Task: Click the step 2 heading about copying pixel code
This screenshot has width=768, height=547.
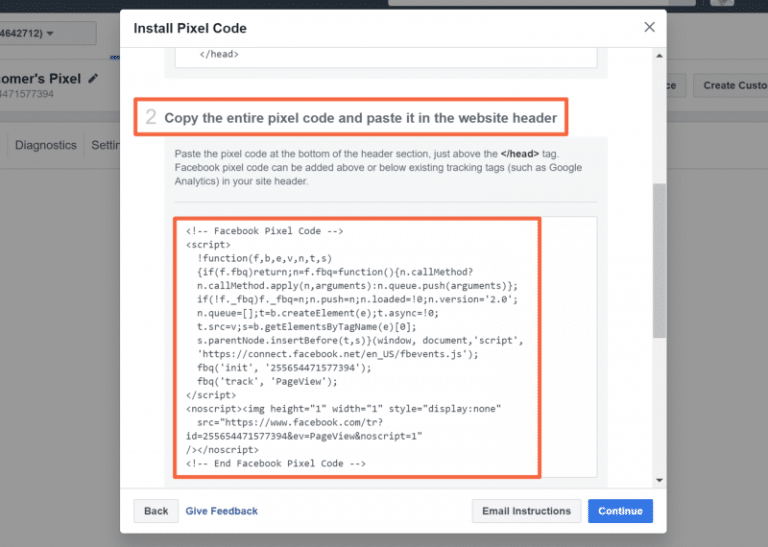Action: [351, 118]
